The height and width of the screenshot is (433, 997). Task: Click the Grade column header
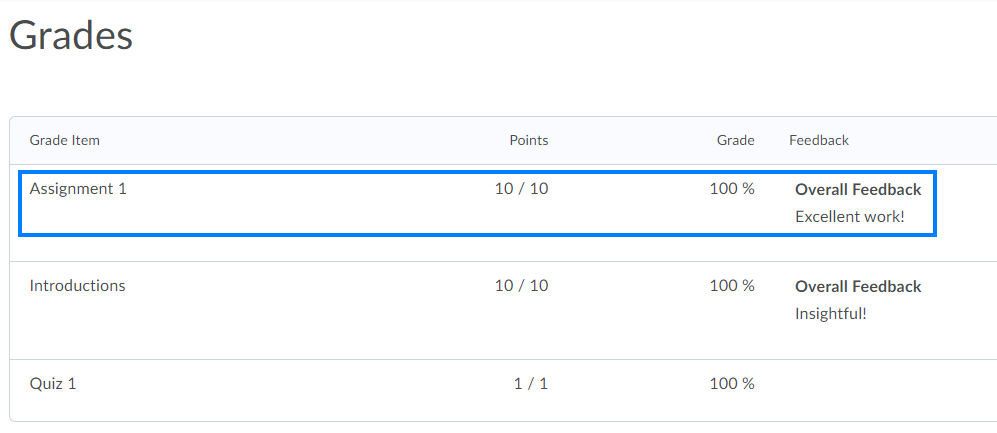point(735,140)
